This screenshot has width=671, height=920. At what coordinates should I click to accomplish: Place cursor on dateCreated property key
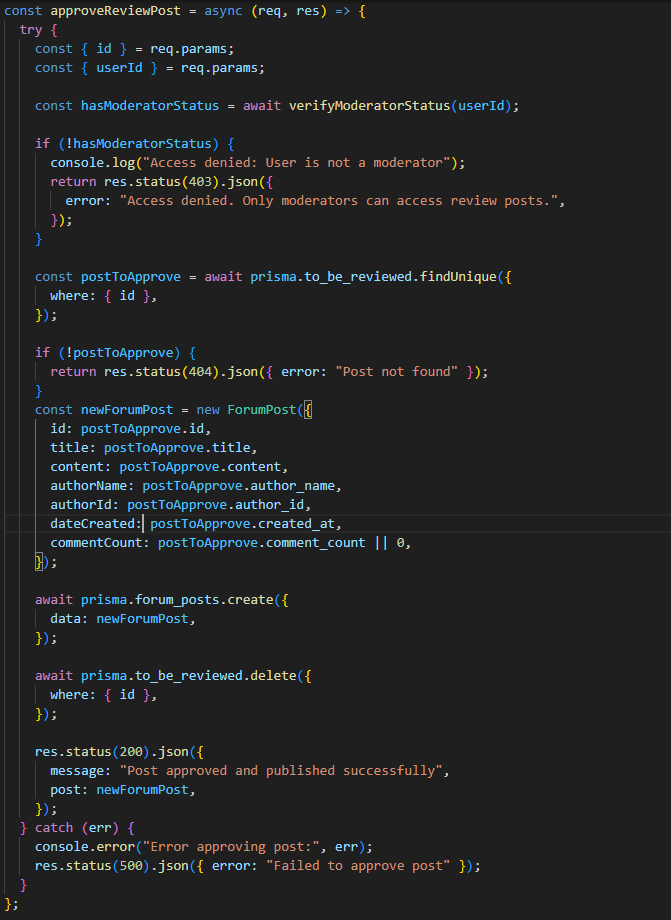(96, 523)
